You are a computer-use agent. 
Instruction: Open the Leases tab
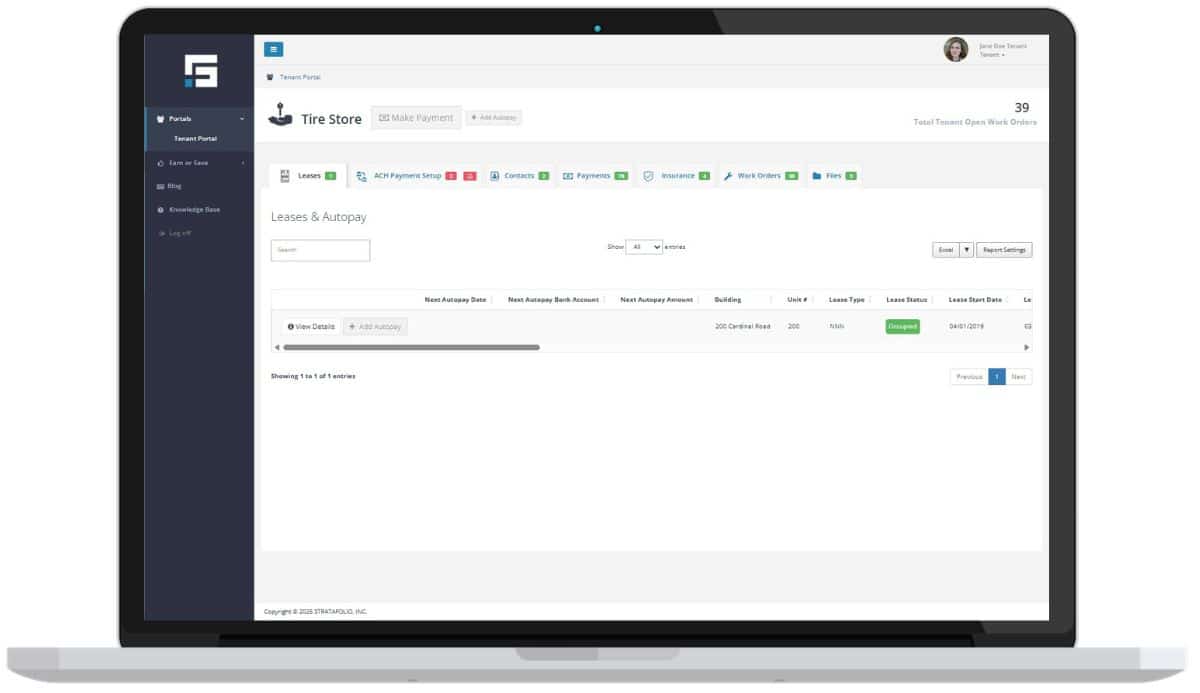tap(308, 176)
